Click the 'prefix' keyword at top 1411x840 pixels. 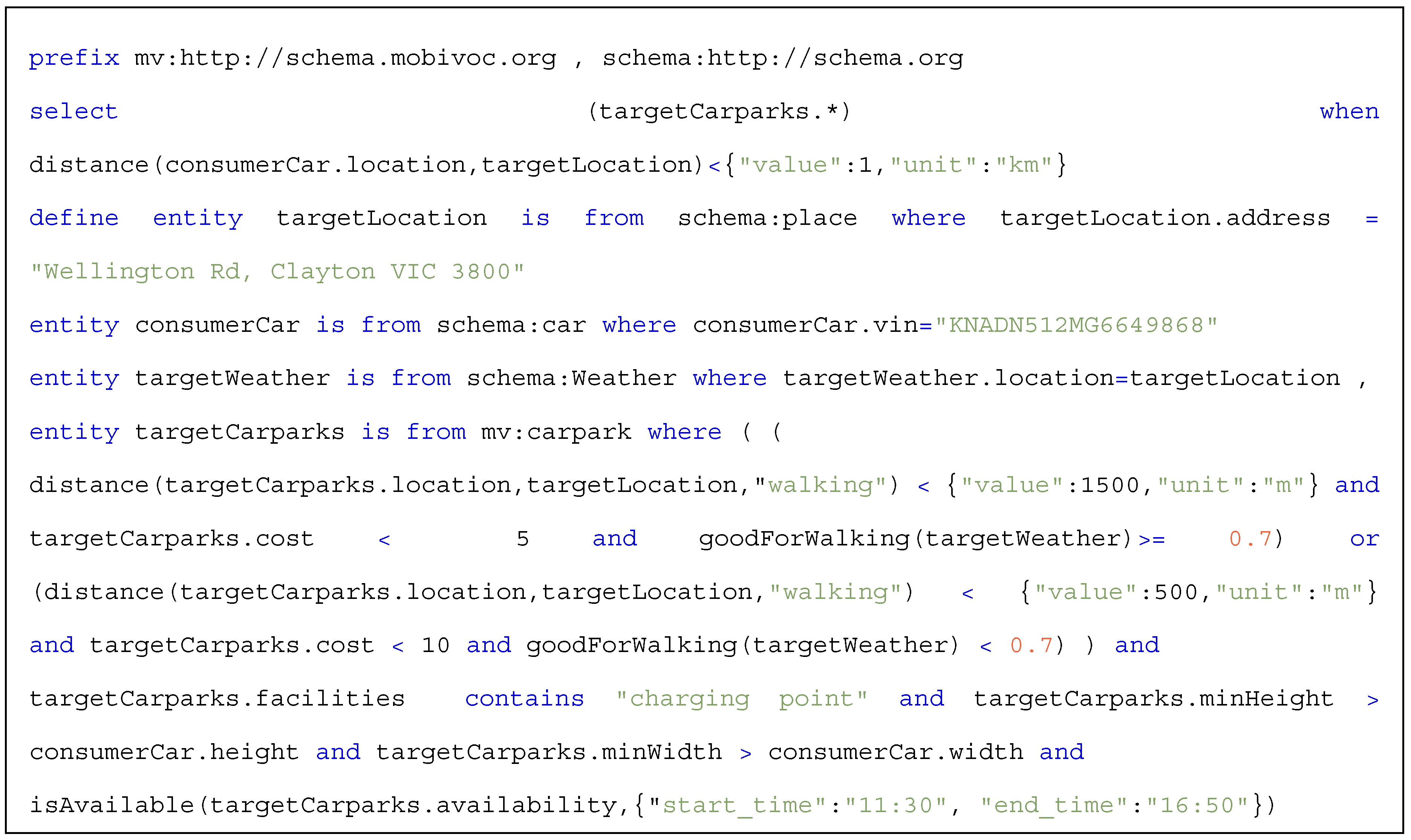(x=74, y=58)
